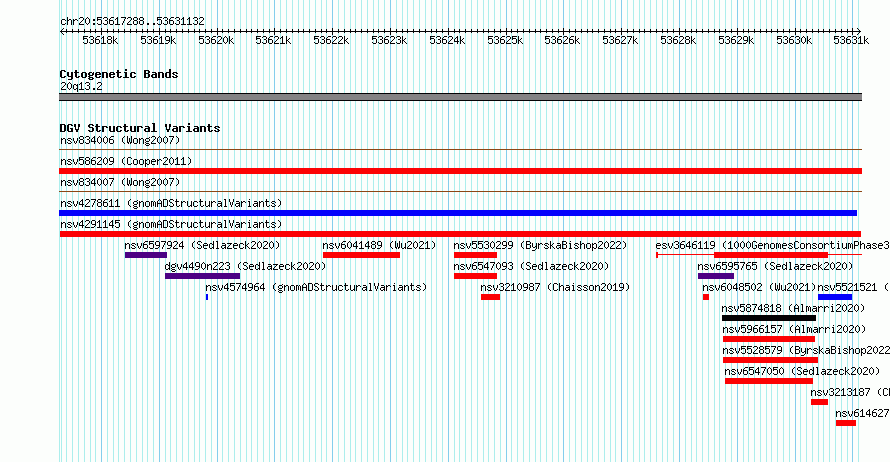The image size is (890, 462).
Task: Open nsv5528579 (ByrskaBishop2022) label
Action: click(806, 350)
